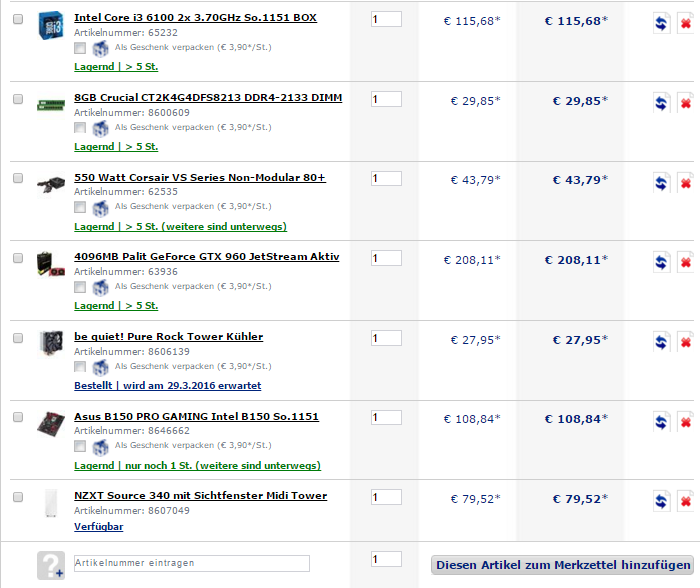Select checkbox for Palit GeForce GTX 960 row

tap(18, 258)
